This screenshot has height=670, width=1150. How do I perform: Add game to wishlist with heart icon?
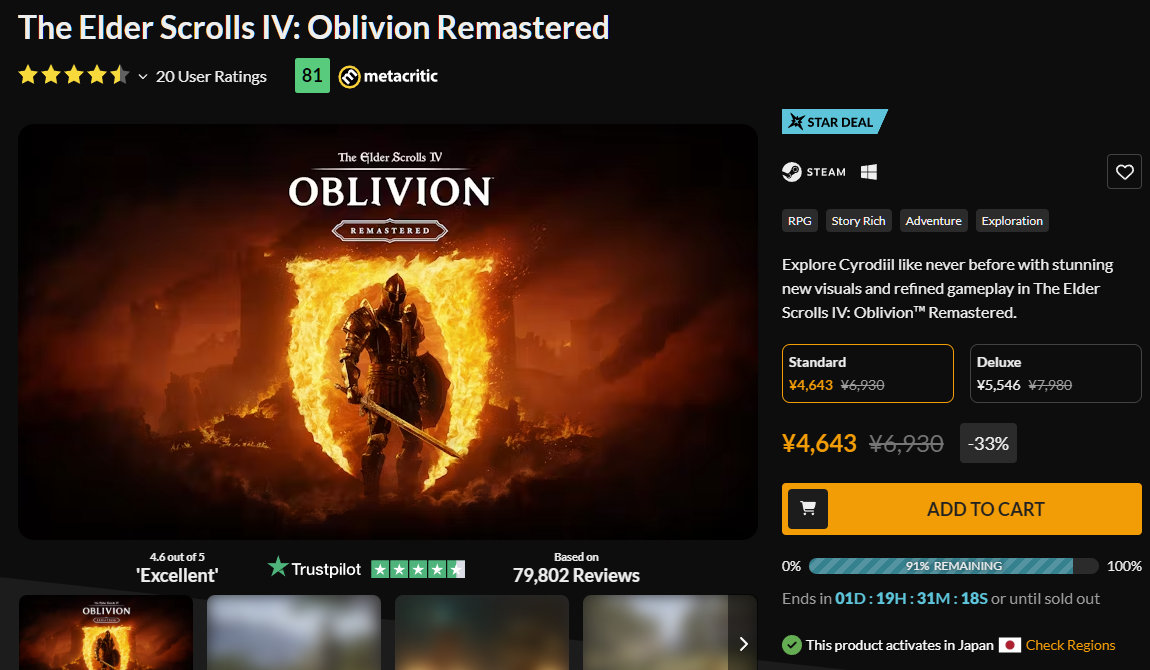pyautogui.click(x=1124, y=172)
